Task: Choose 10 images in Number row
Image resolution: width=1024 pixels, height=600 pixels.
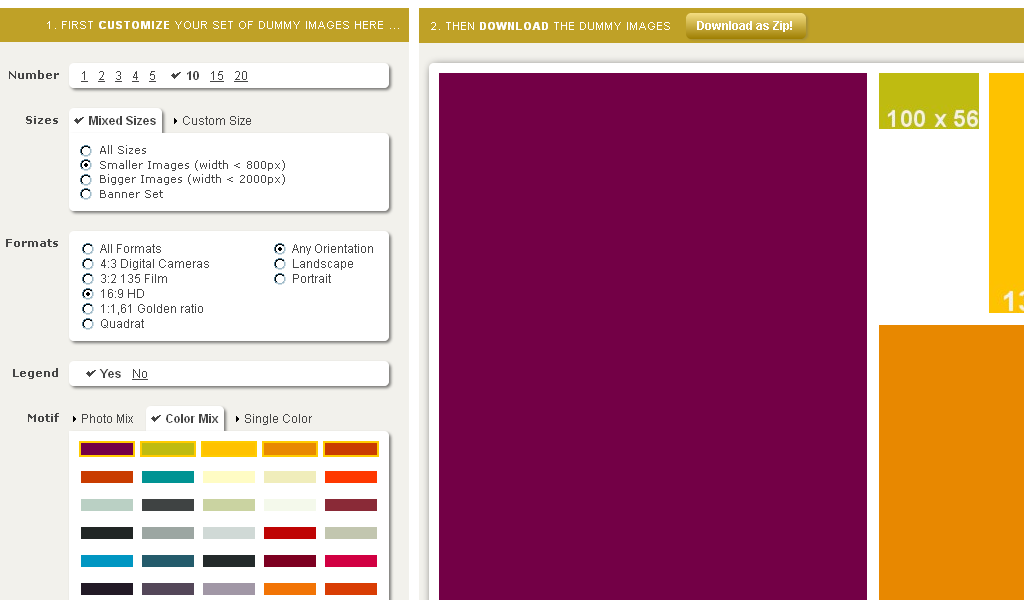Action: pos(185,76)
